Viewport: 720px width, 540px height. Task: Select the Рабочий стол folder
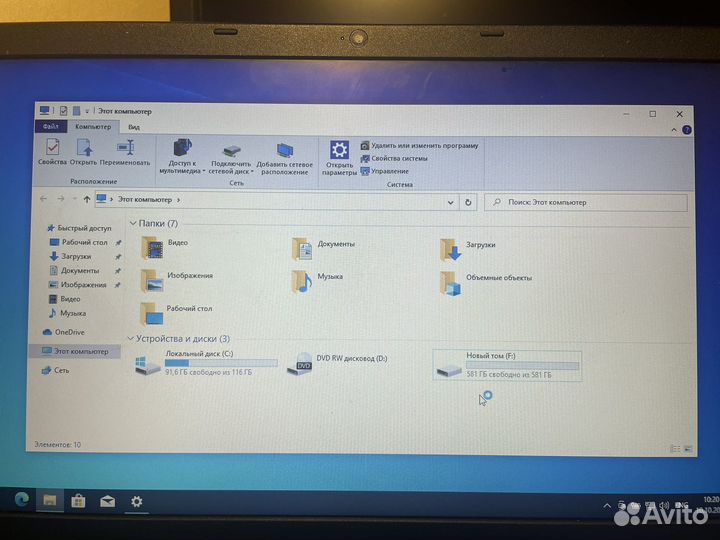176,314
